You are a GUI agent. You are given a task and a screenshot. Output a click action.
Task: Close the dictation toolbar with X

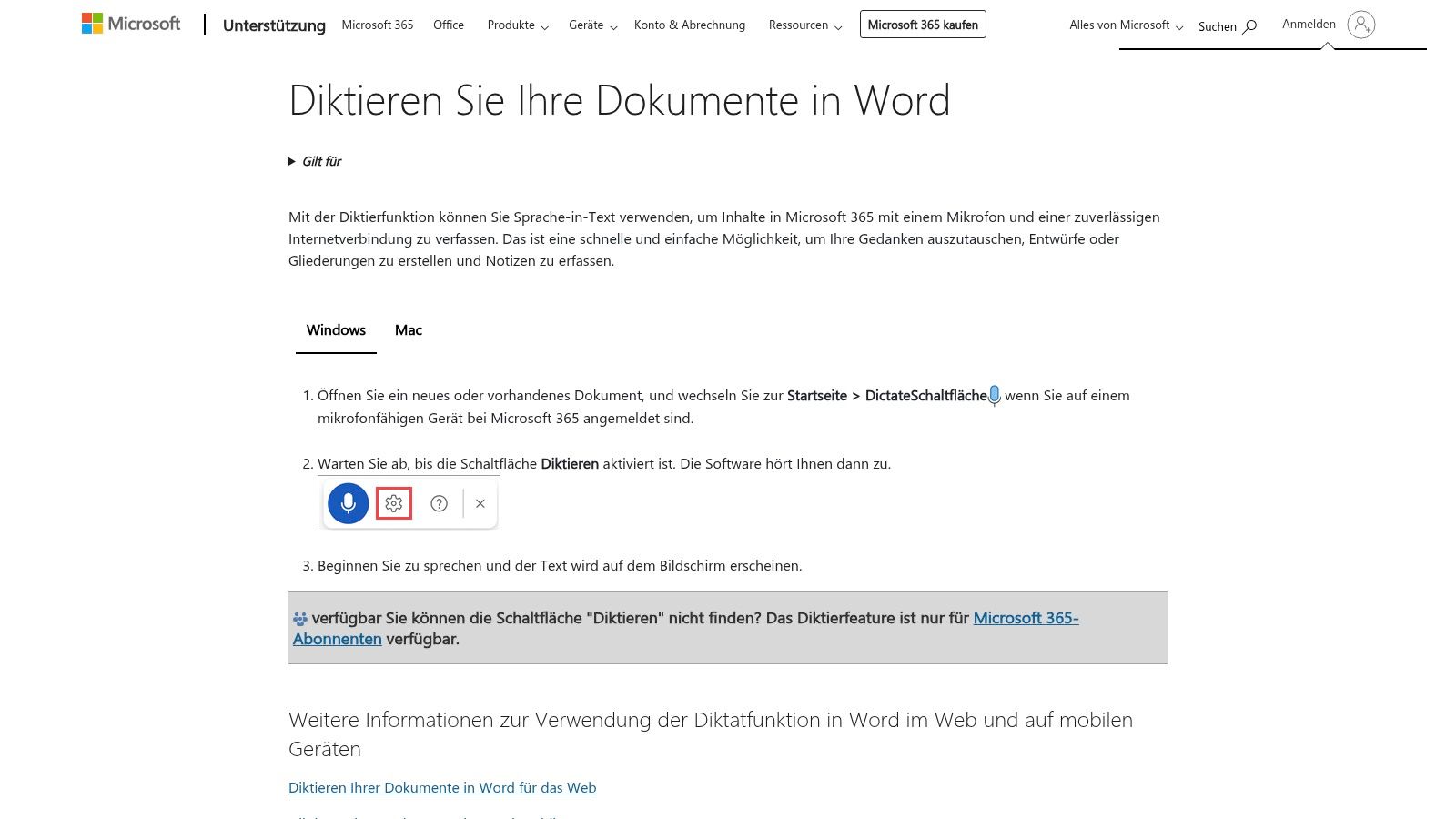click(480, 503)
